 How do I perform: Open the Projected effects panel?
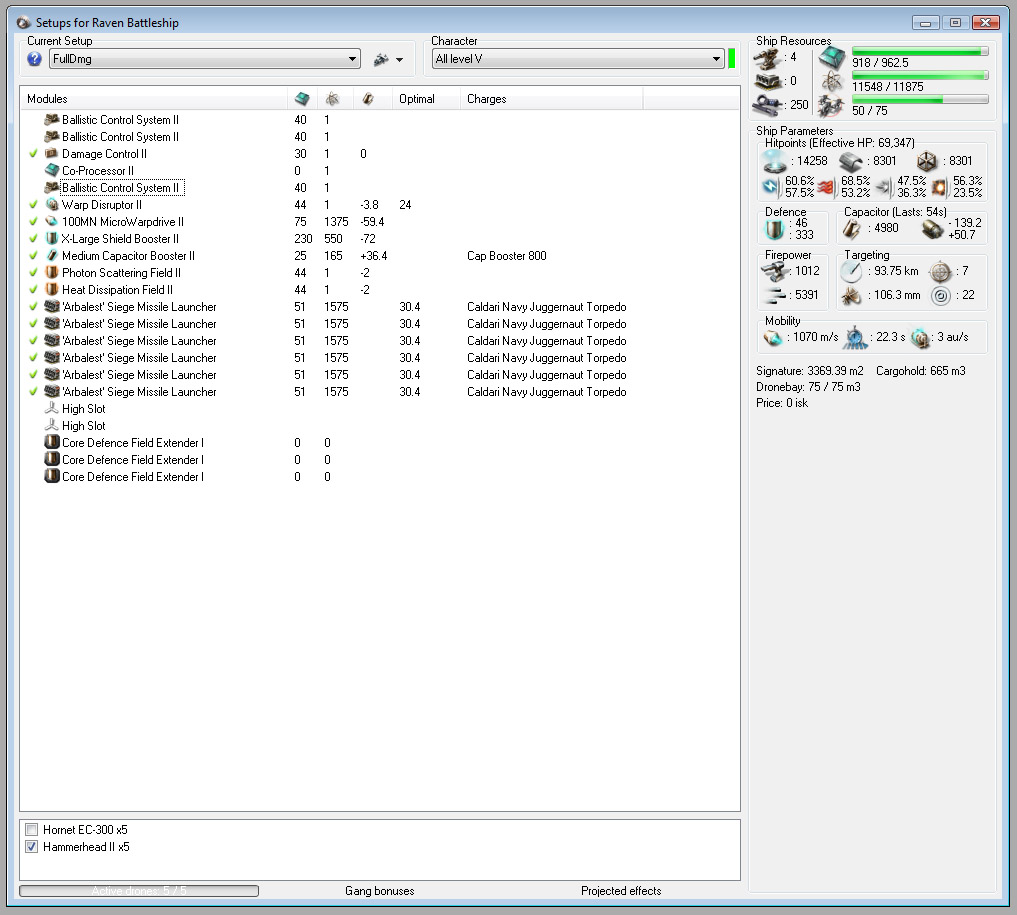pyautogui.click(x=620, y=891)
